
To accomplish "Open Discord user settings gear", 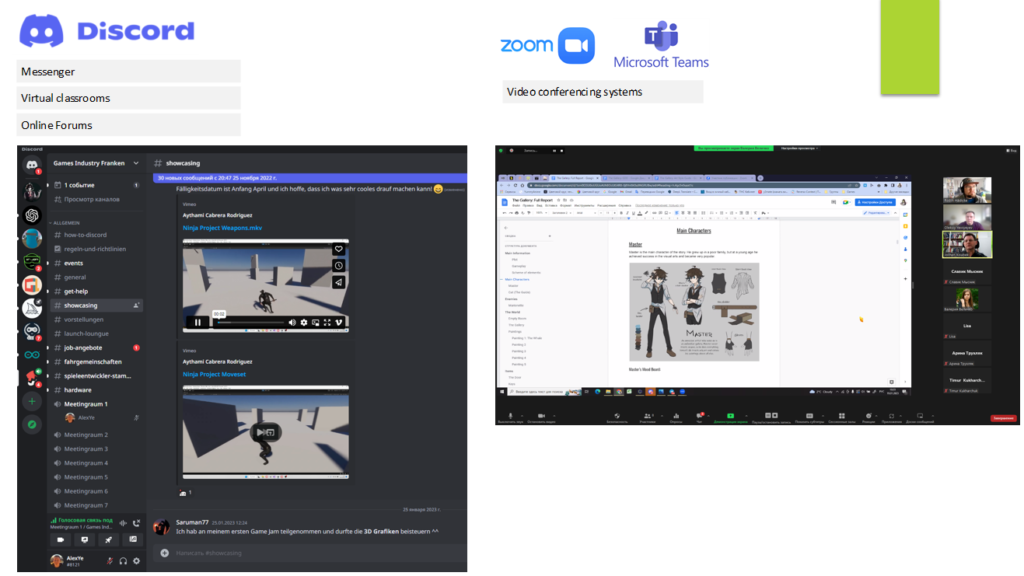I will pos(136,560).
